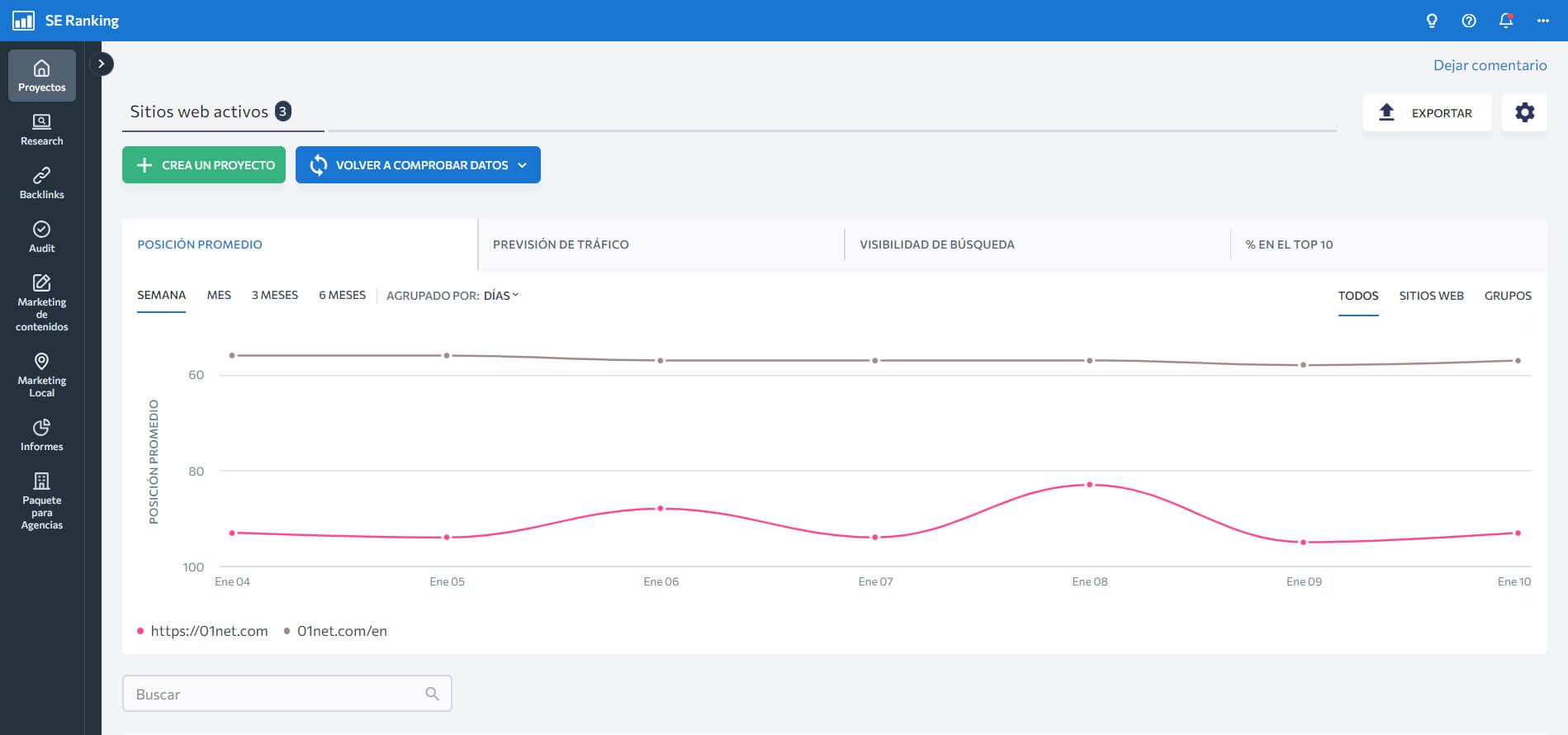Open Research in the sidebar
Screen dimensions: 1568x735
click(42, 130)
